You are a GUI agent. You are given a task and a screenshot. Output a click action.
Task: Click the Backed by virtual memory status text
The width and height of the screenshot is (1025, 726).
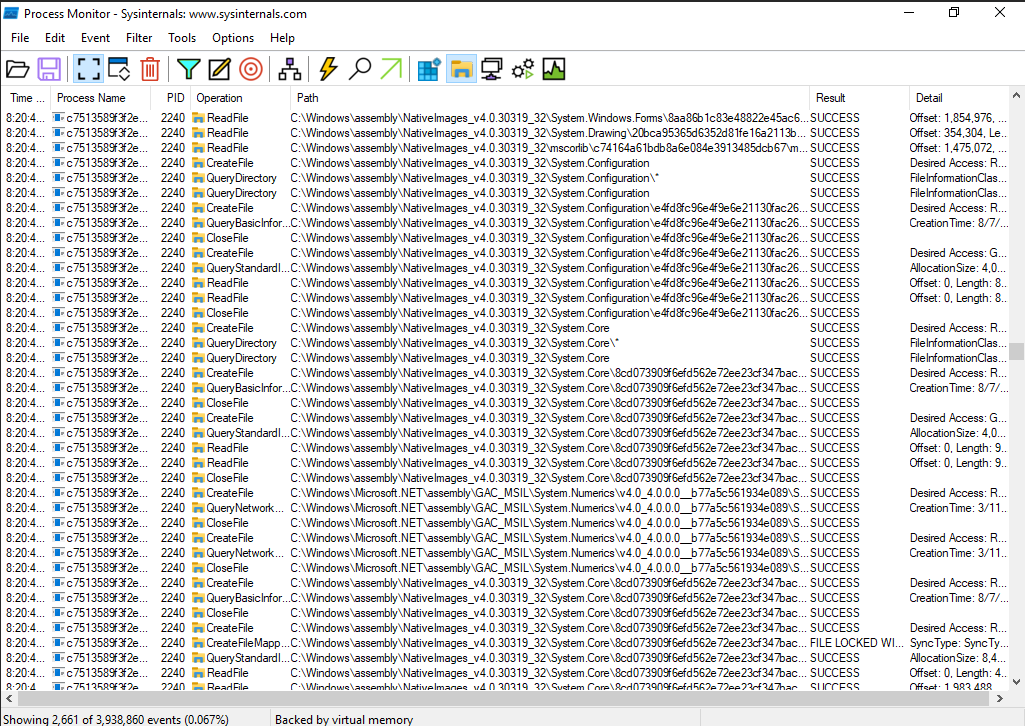click(344, 719)
